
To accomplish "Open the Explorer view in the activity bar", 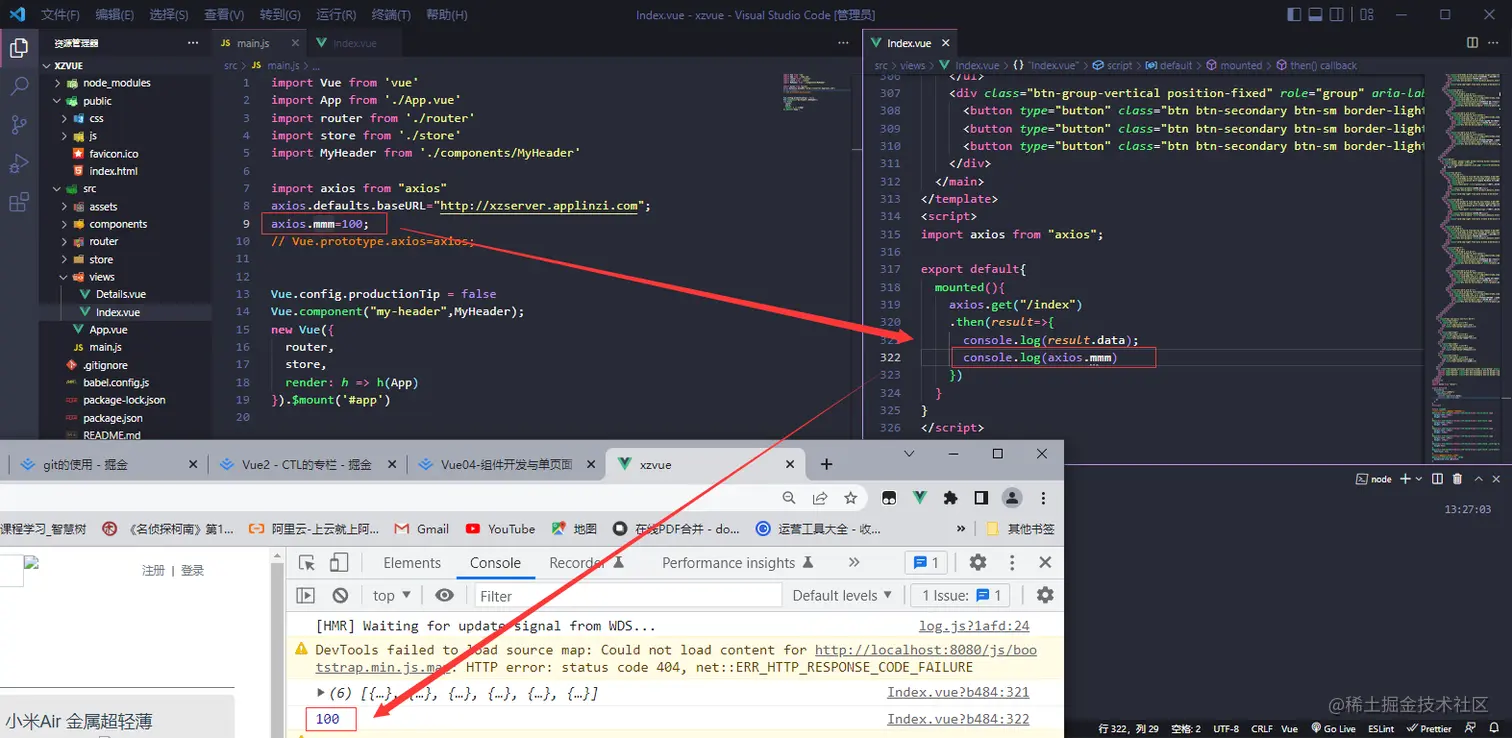I will click(18, 48).
